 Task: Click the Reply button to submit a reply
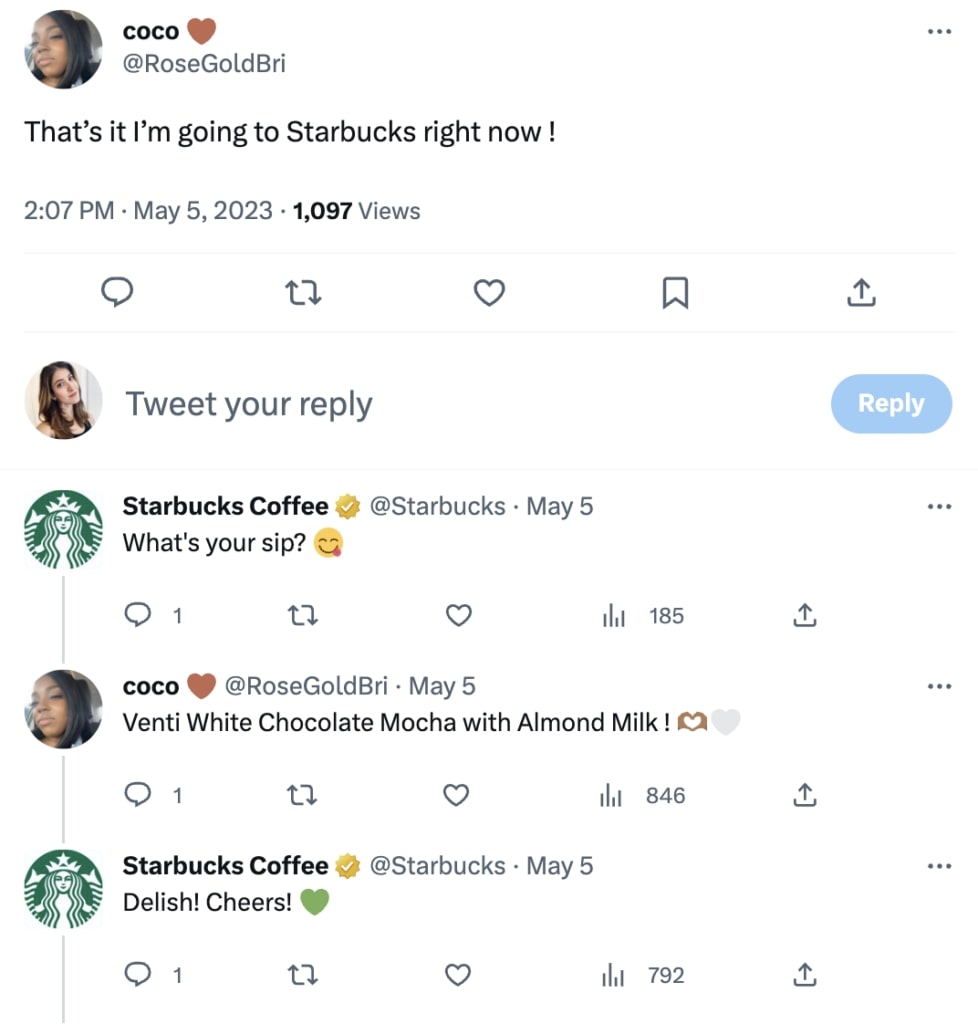click(x=891, y=403)
